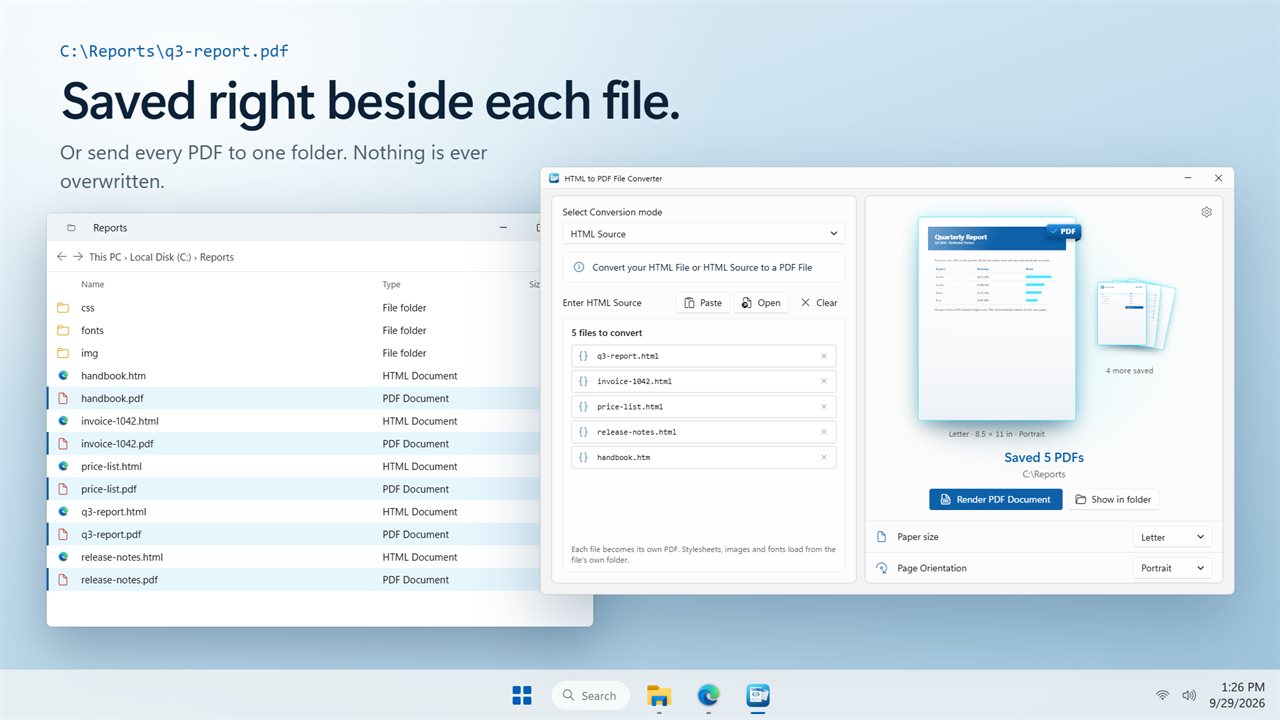Image resolution: width=1280 pixels, height=720 pixels.
Task: Remove price-list.html from the convert list
Action: 824,407
